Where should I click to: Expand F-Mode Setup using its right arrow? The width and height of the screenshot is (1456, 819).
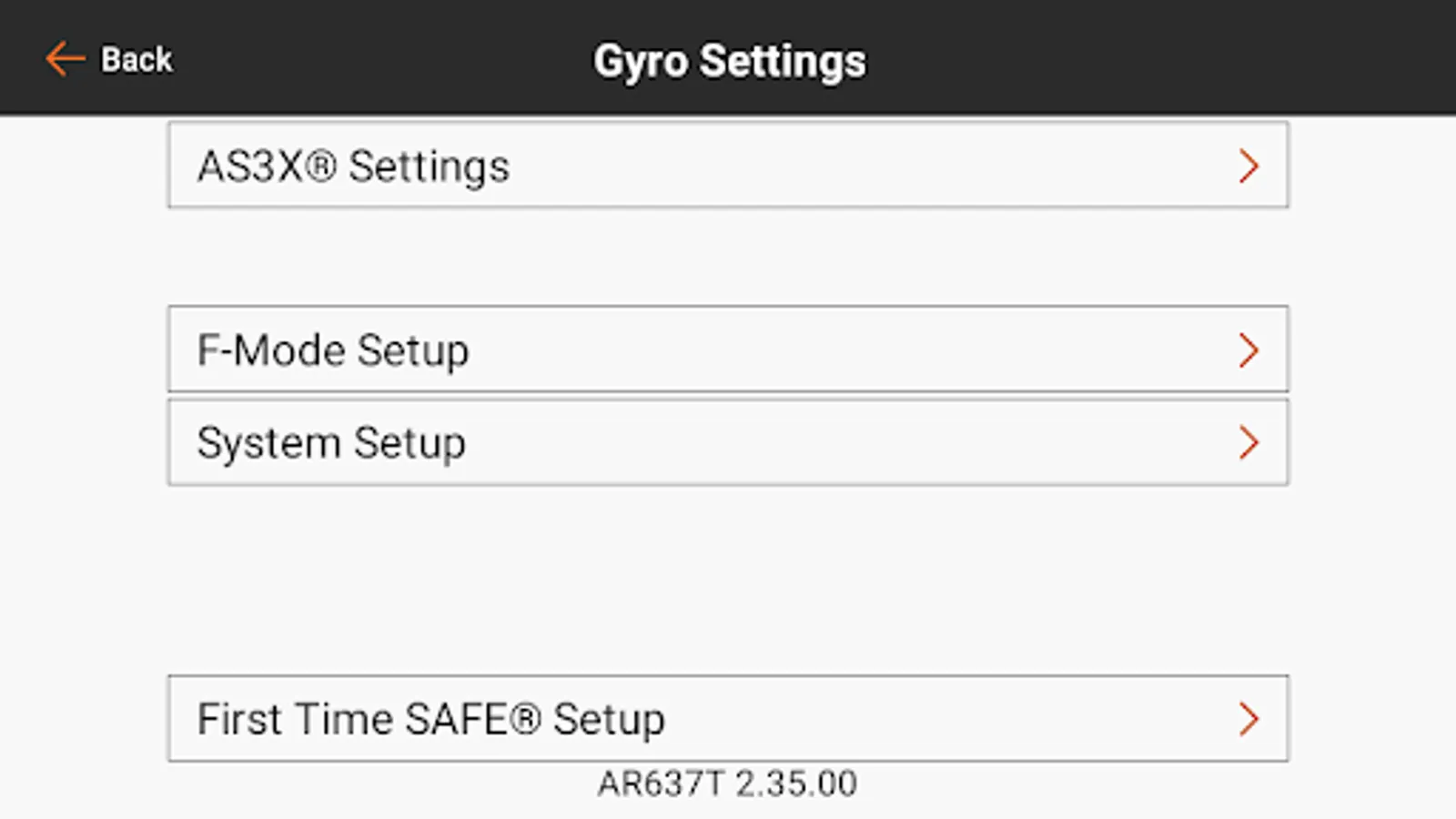coord(1249,350)
